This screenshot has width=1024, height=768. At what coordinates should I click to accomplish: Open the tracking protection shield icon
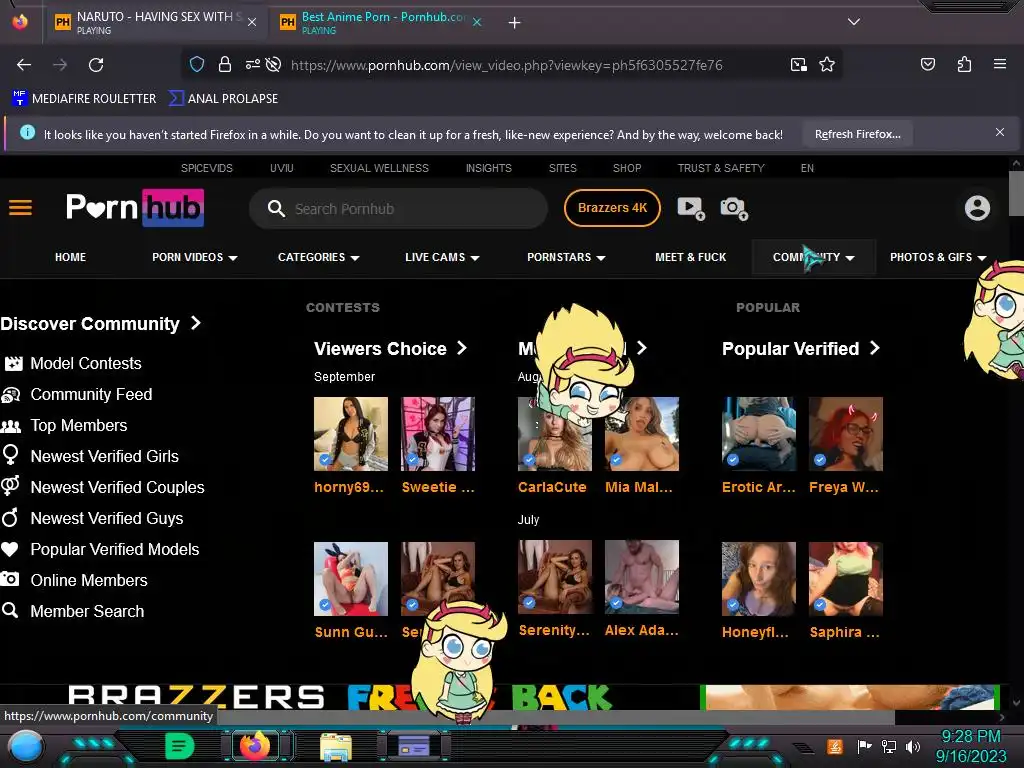tap(197, 64)
